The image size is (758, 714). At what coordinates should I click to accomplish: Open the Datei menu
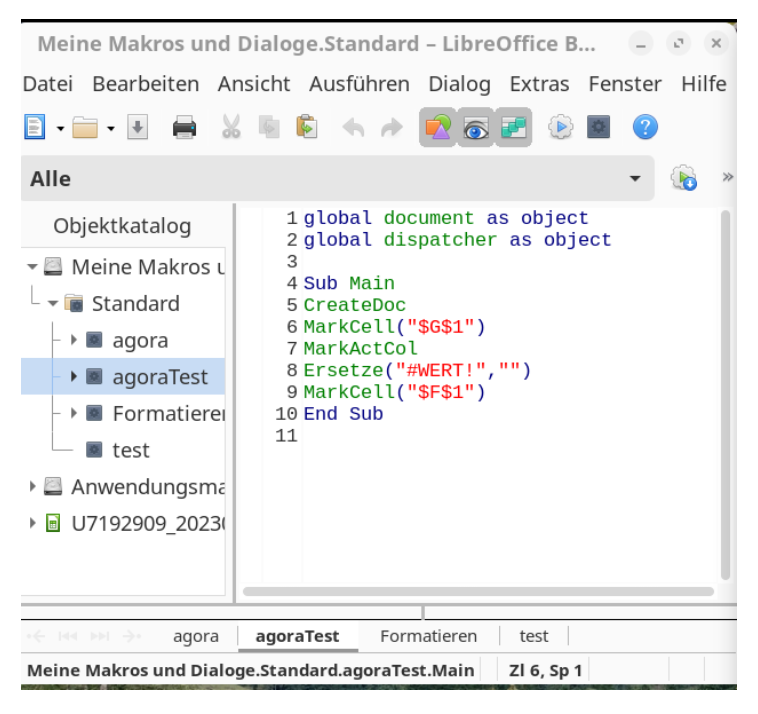pyautogui.click(x=48, y=84)
